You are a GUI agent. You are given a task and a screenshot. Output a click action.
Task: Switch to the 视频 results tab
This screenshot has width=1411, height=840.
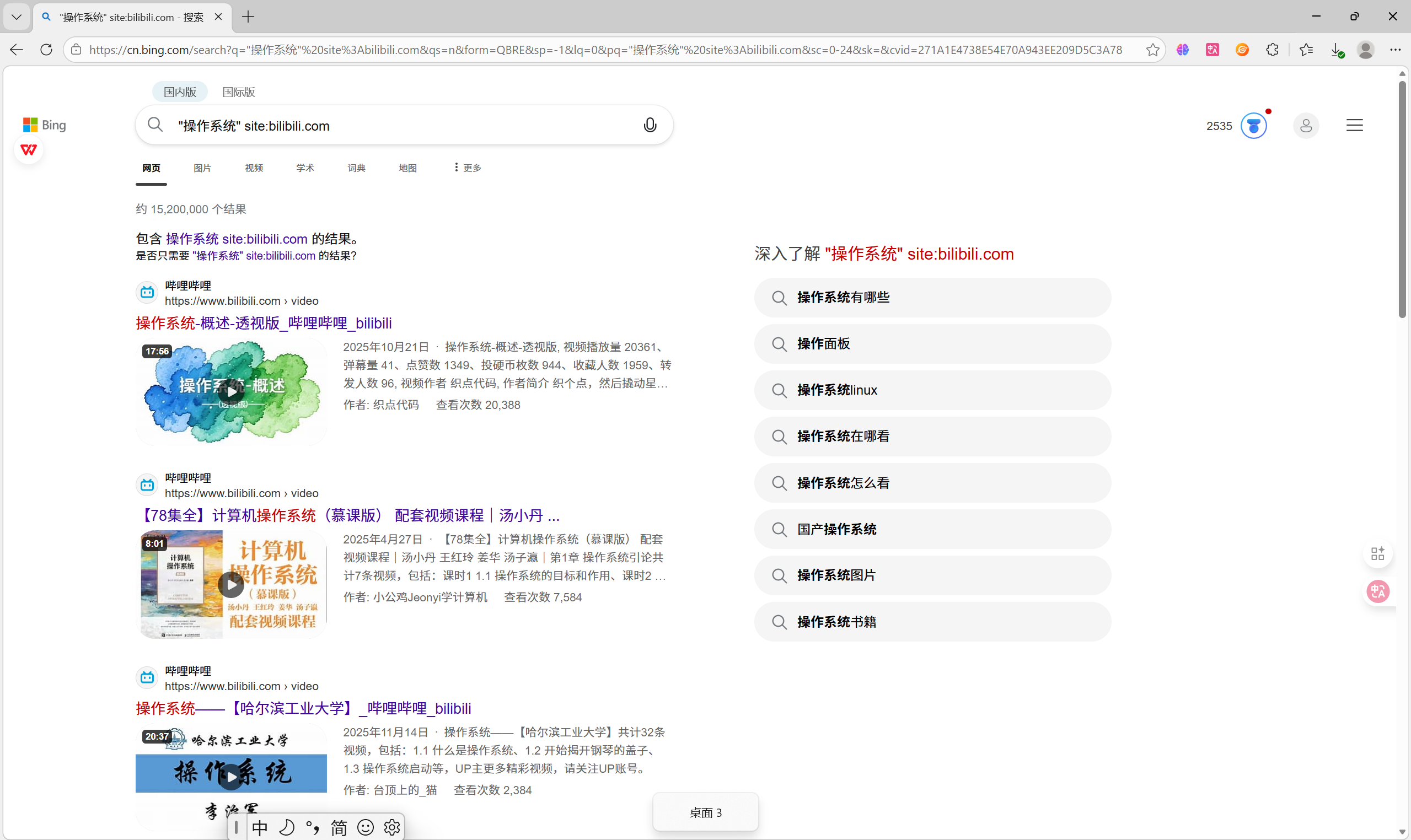point(254,168)
